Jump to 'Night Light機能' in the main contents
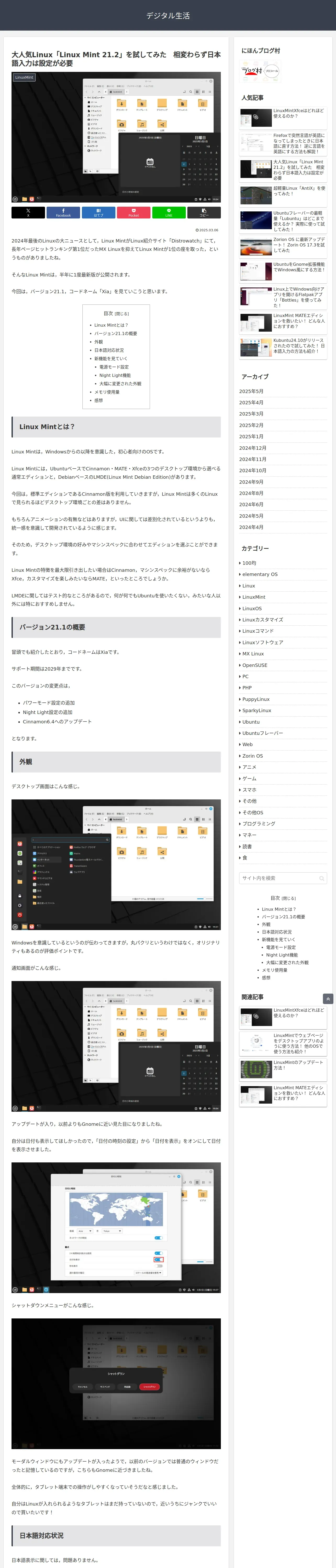Screen dimensions: 336x1568 pos(115,376)
